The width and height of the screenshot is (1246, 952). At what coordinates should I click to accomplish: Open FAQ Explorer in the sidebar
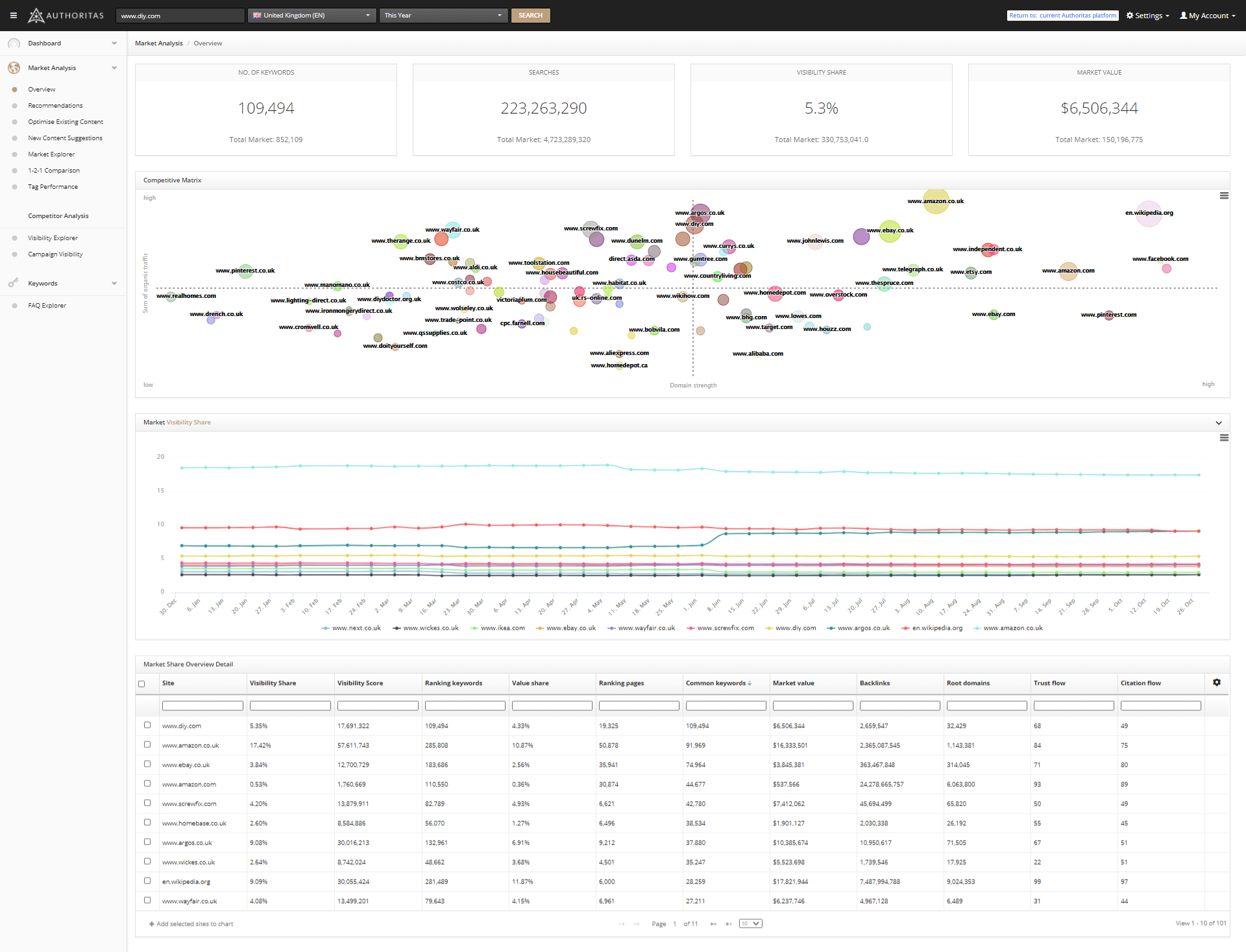[x=47, y=306]
